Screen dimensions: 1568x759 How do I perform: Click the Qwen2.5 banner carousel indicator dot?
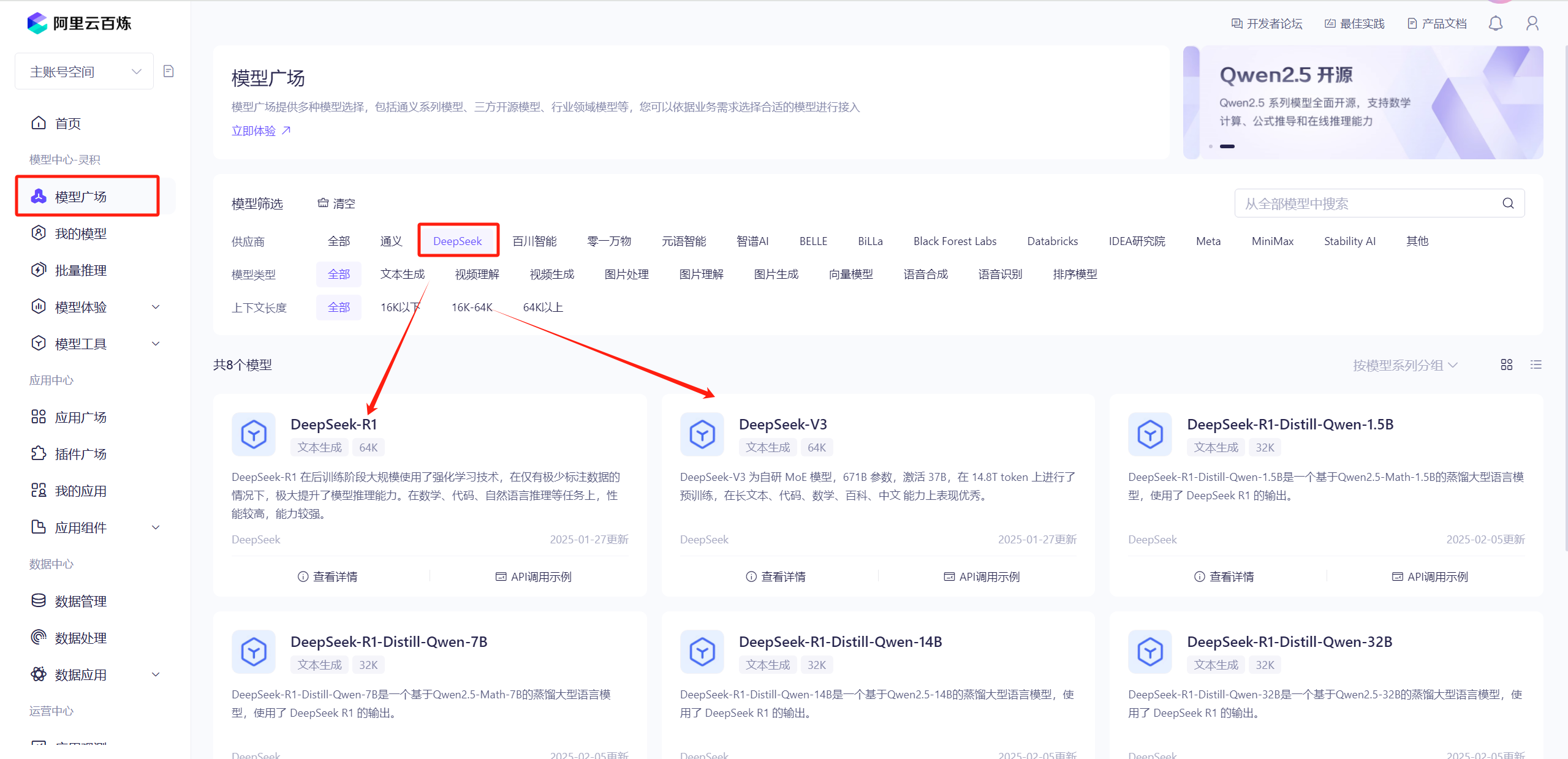click(1211, 146)
